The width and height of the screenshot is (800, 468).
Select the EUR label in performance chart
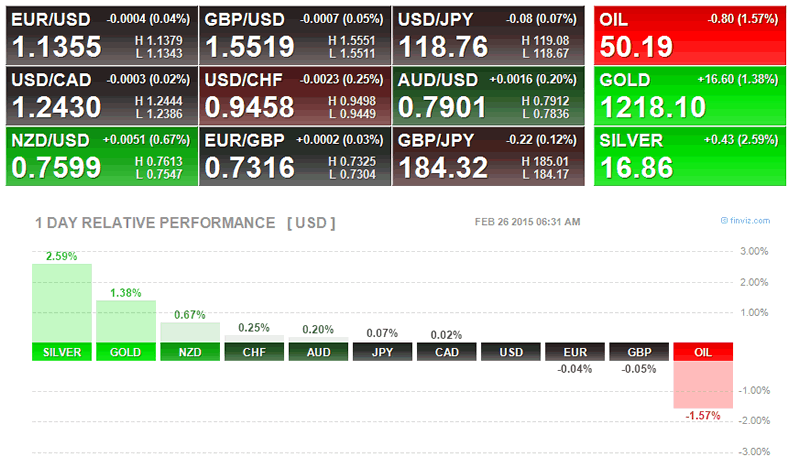[x=575, y=352]
